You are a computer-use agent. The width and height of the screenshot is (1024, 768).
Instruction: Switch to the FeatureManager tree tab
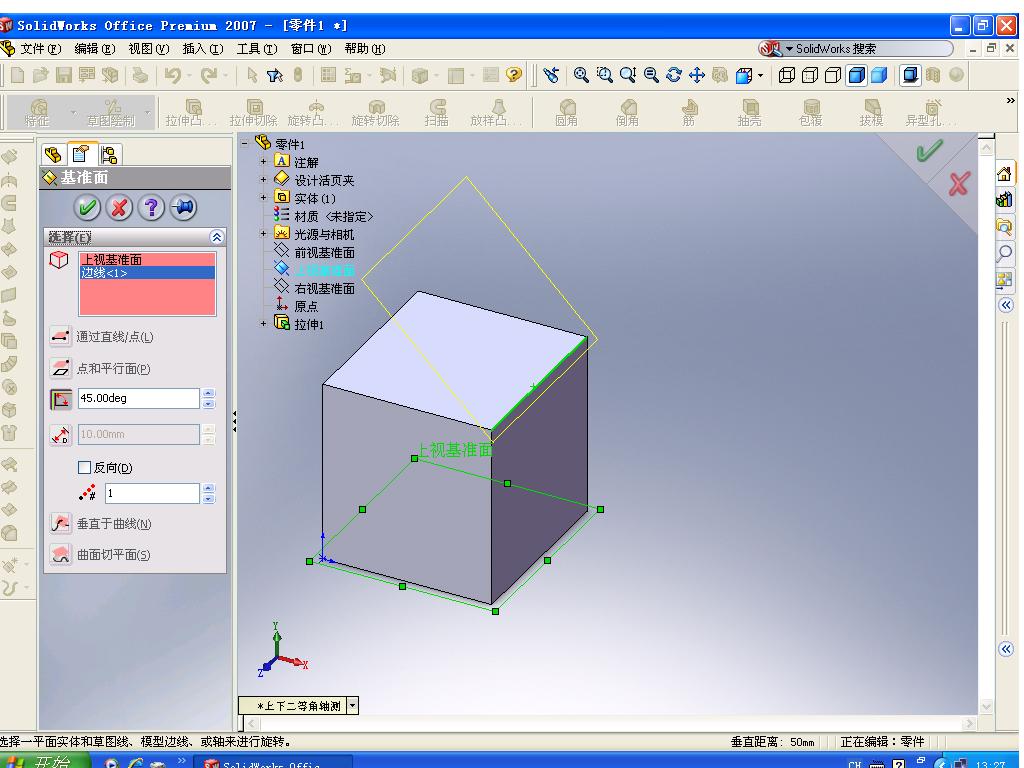pos(53,155)
